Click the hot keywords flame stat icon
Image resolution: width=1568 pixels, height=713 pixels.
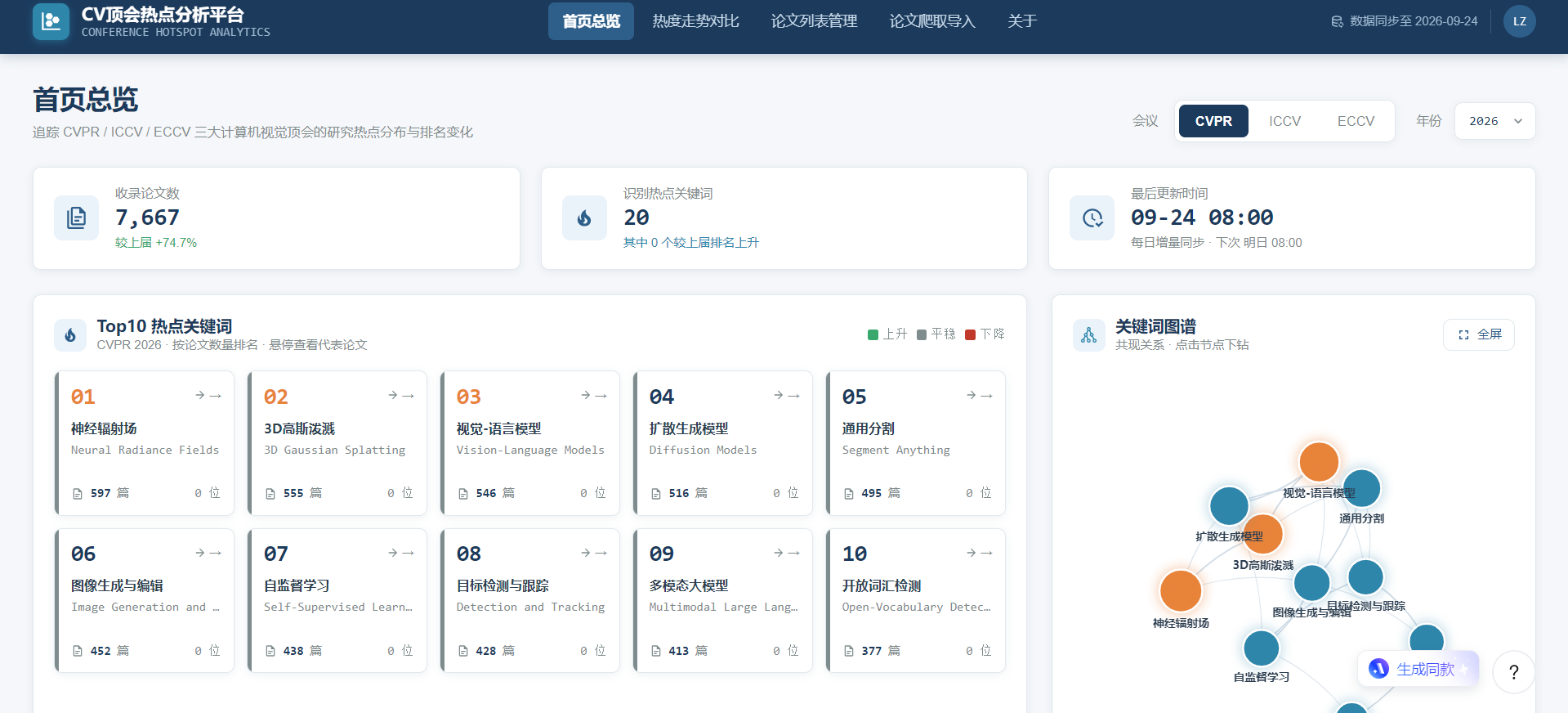pyautogui.click(x=584, y=217)
